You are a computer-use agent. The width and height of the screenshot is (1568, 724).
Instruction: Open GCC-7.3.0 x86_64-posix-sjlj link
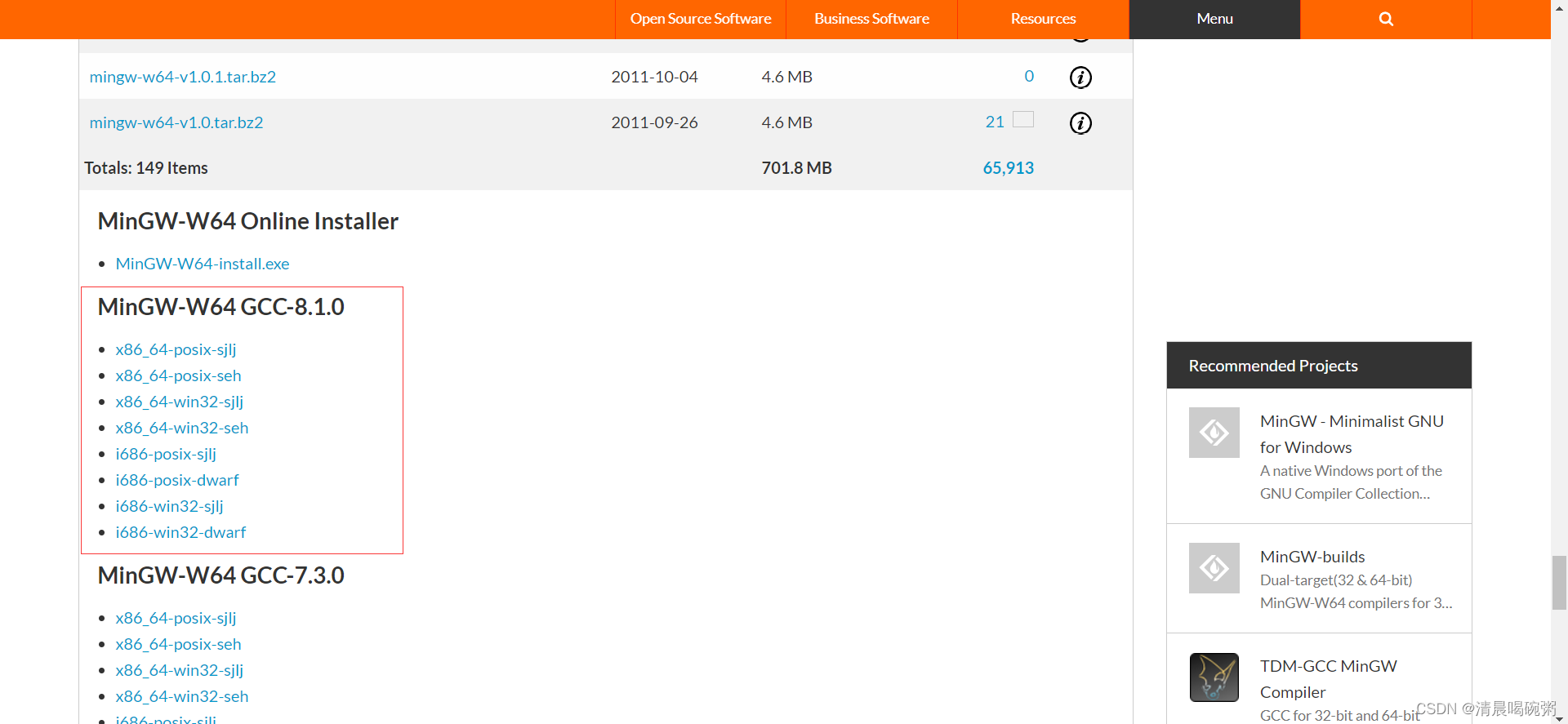176,618
